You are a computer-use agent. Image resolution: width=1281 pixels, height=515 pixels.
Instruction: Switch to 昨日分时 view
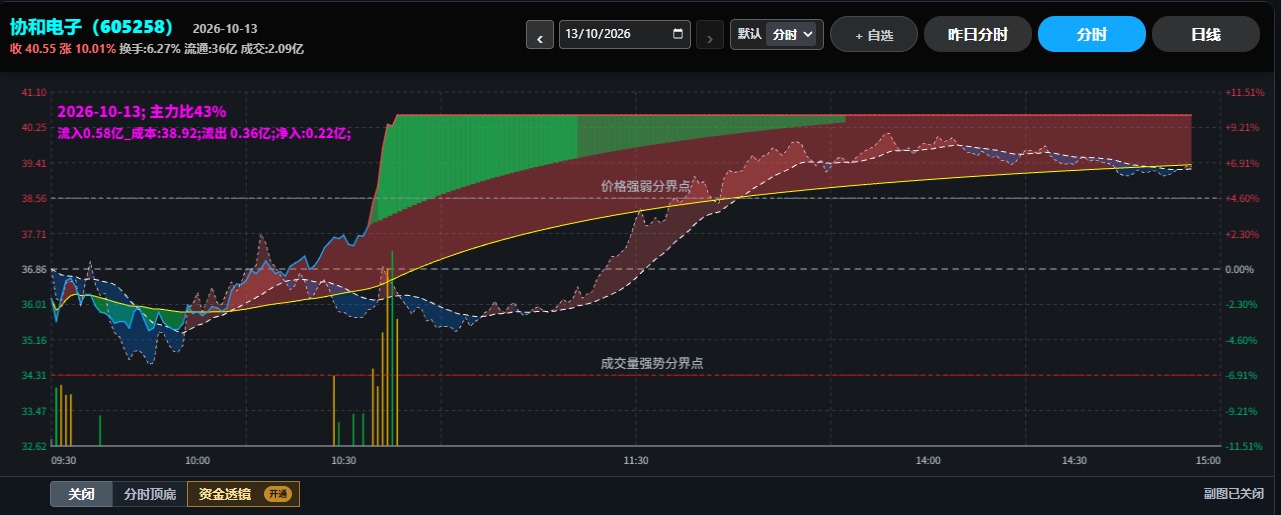point(978,34)
